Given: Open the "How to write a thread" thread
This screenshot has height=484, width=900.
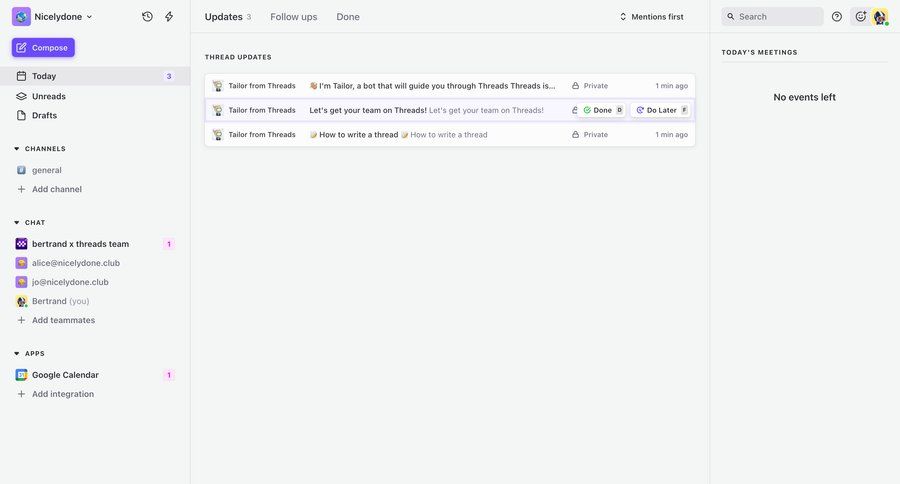Looking at the screenshot, I should click(450, 134).
